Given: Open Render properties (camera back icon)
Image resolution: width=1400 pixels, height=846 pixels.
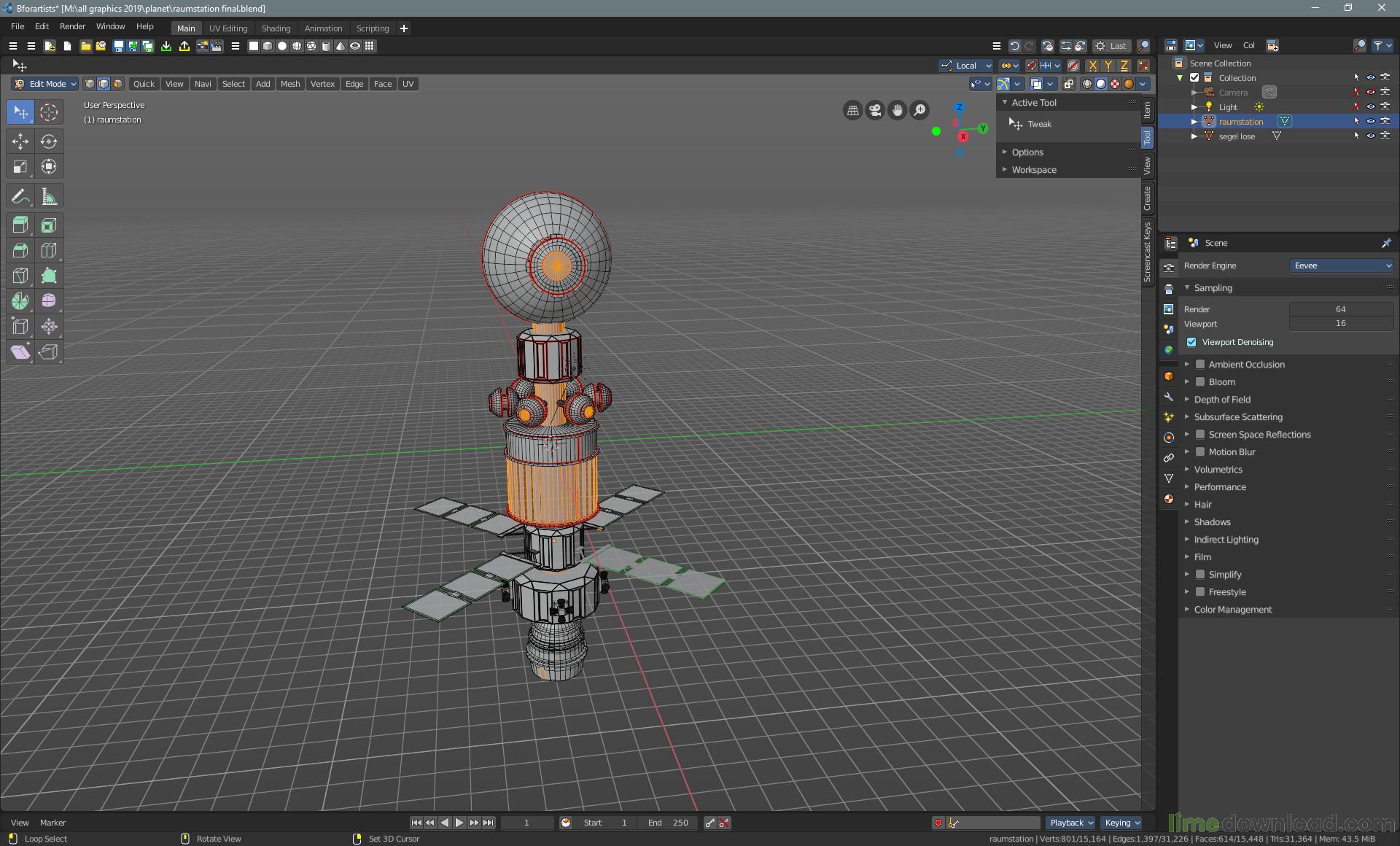Looking at the screenshot, I should click(1169, 269).
